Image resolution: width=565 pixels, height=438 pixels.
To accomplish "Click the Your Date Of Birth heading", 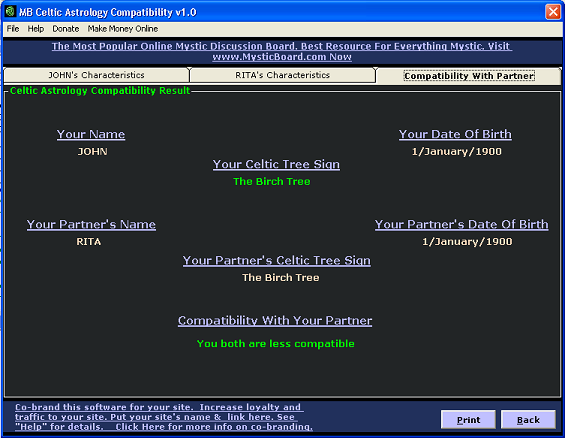I will click(x=455, y=134).
